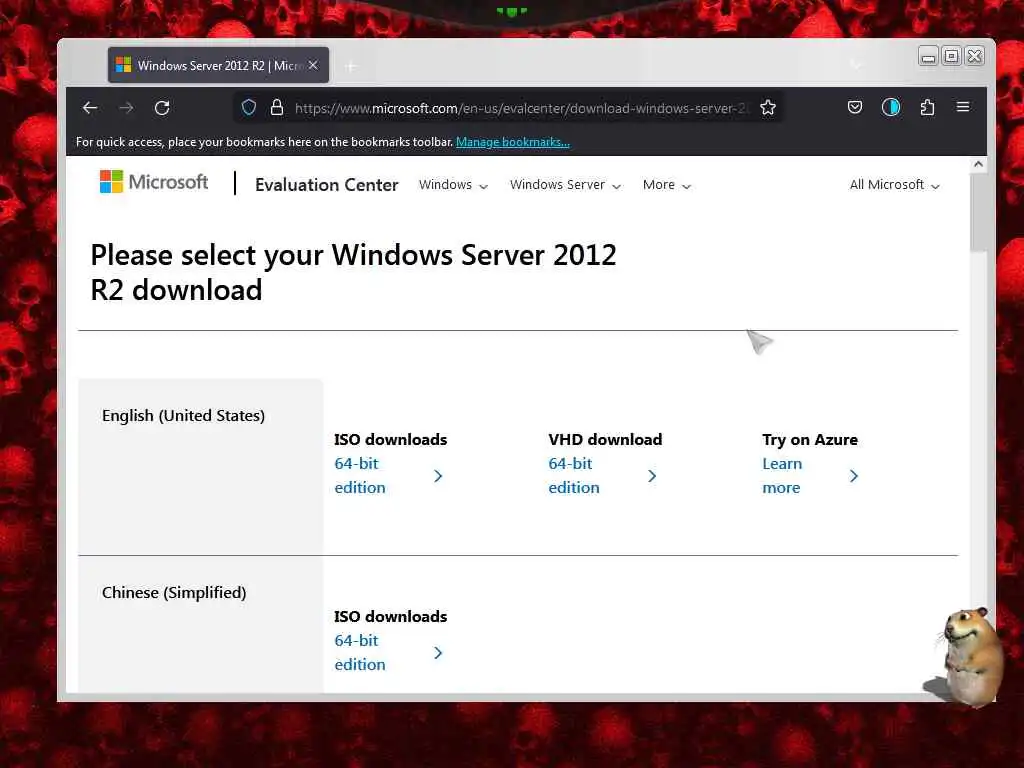Image resolution: width=1024 pixels, height=768 pixels.
Task: Open the More navigation dropdown
Action: [x=666, y=185]
